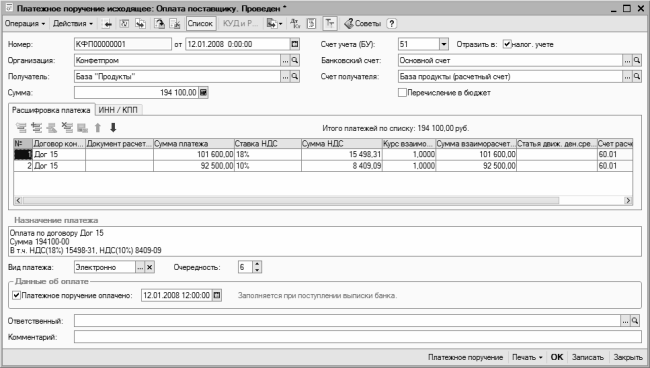
Task: Click the Список toolbar button
Action: tap(200, 24)
